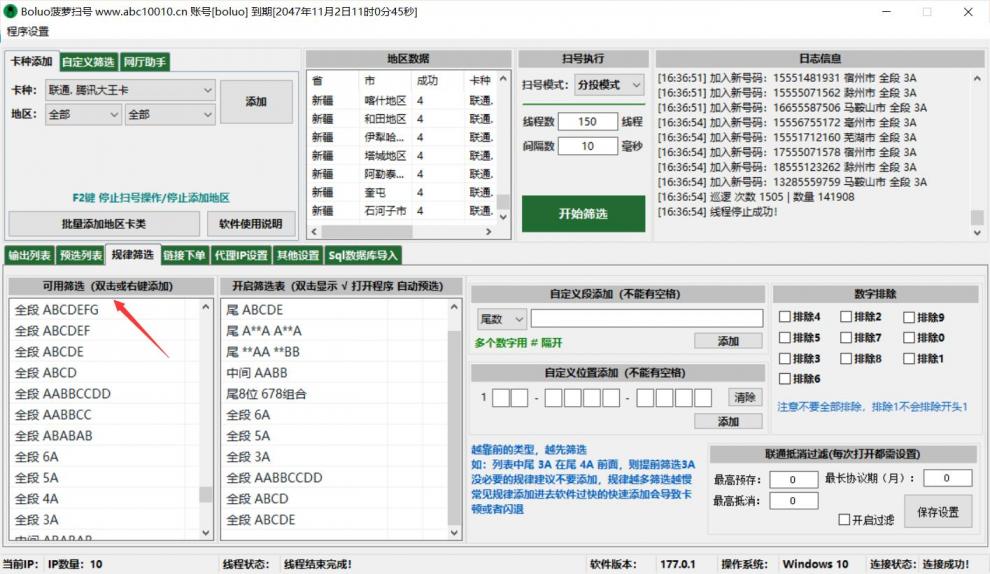Open the 尾数 dropdown in 自定义段添加
The image size is (990, 574).
501,319
